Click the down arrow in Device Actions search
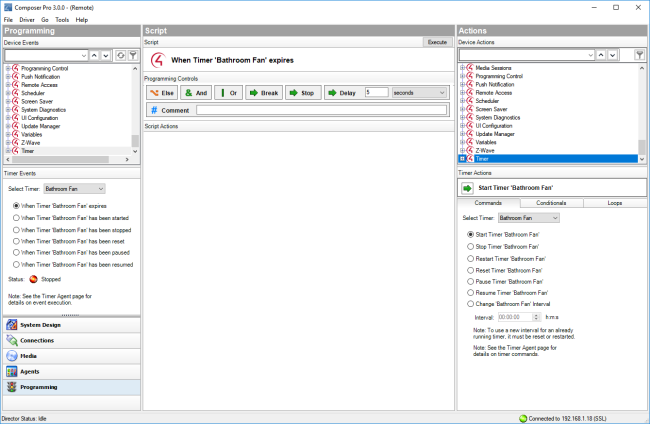 click(612, 55)
